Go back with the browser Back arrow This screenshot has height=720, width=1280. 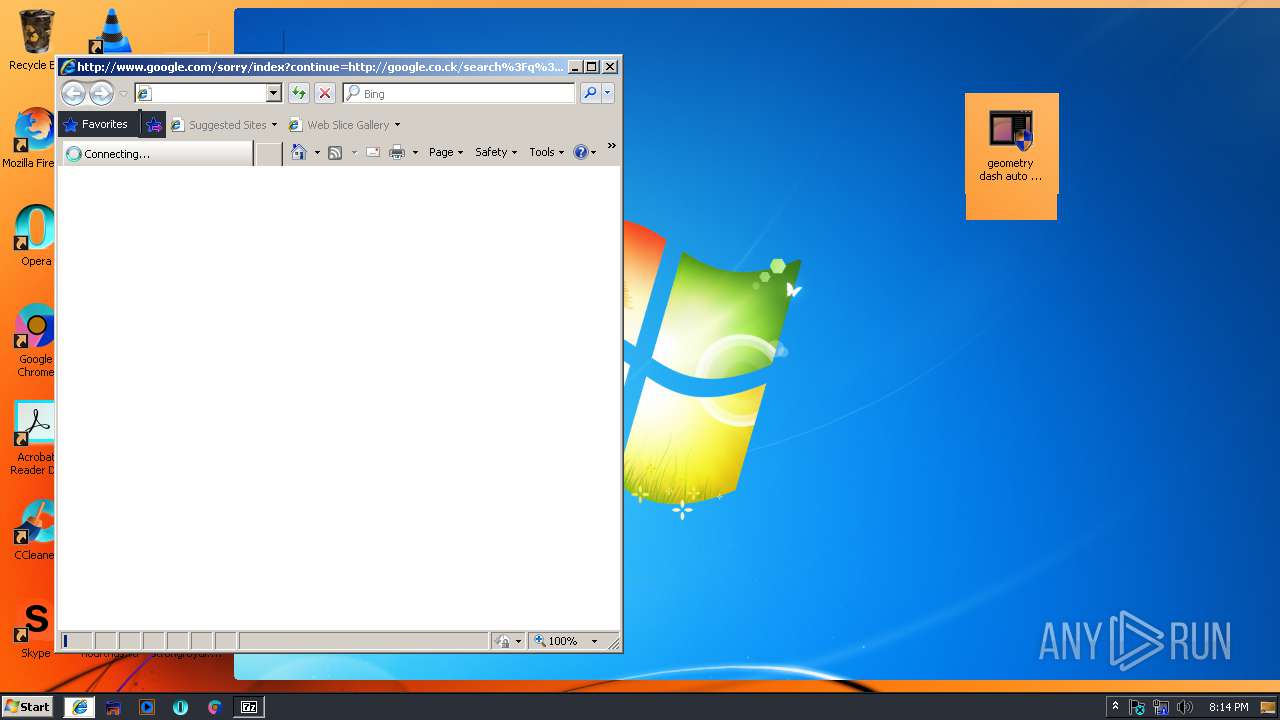[73, 93]
